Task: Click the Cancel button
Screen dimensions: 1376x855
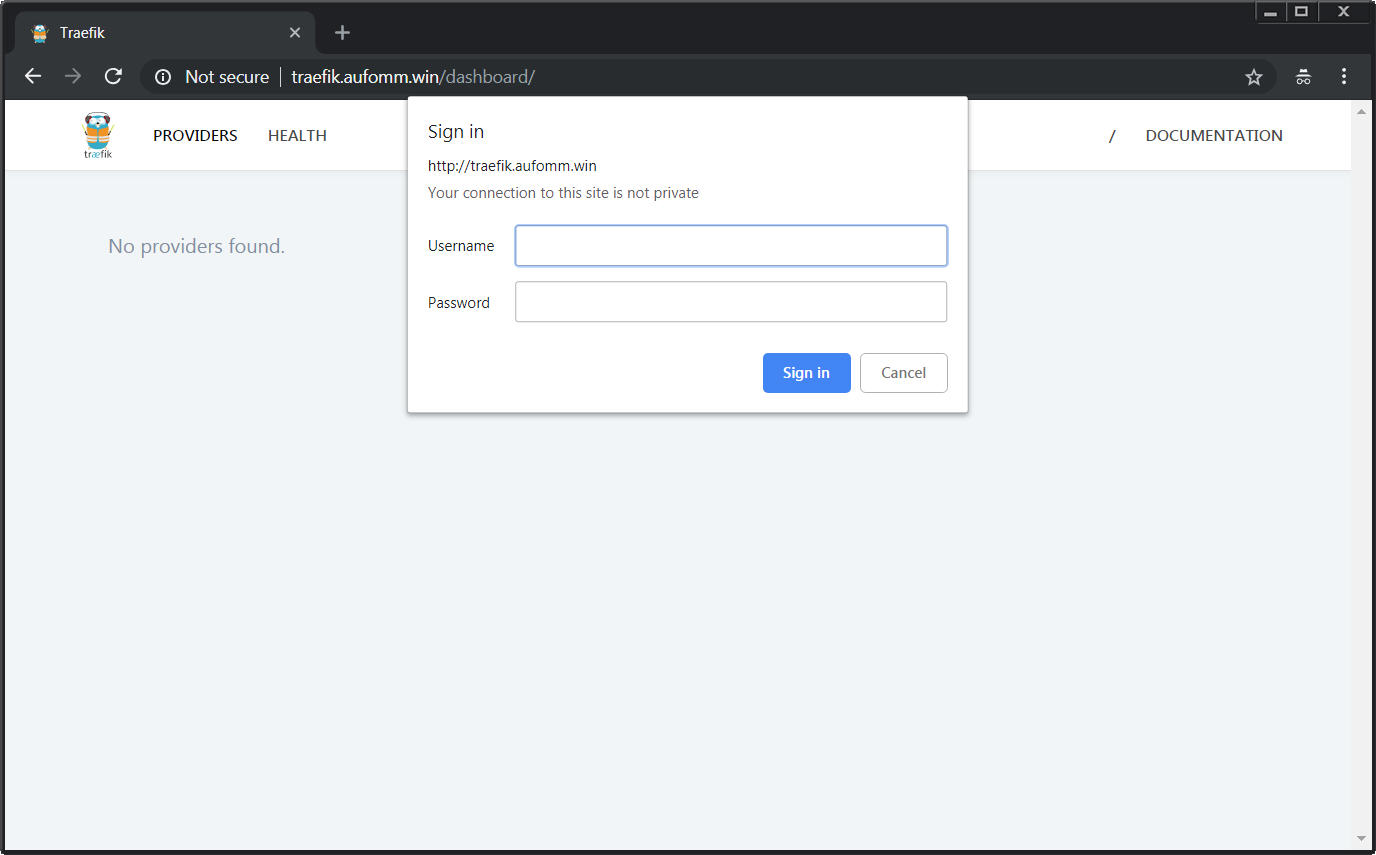Action: pyautogui.click(x=903, y=372)
